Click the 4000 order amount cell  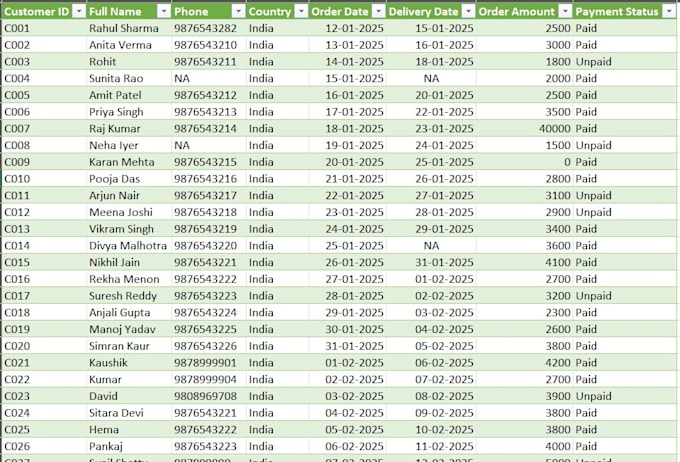tap(524, 446)
